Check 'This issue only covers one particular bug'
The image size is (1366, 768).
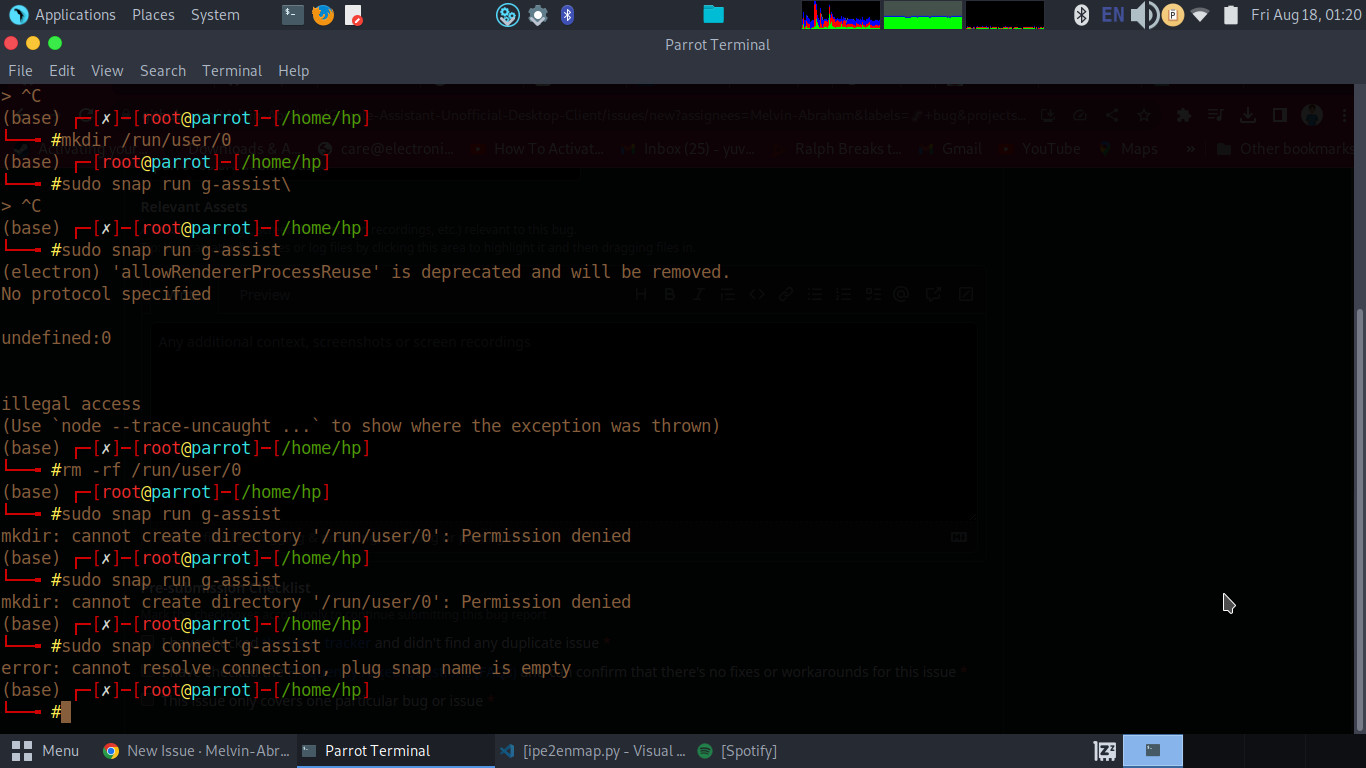click(147, 701)
